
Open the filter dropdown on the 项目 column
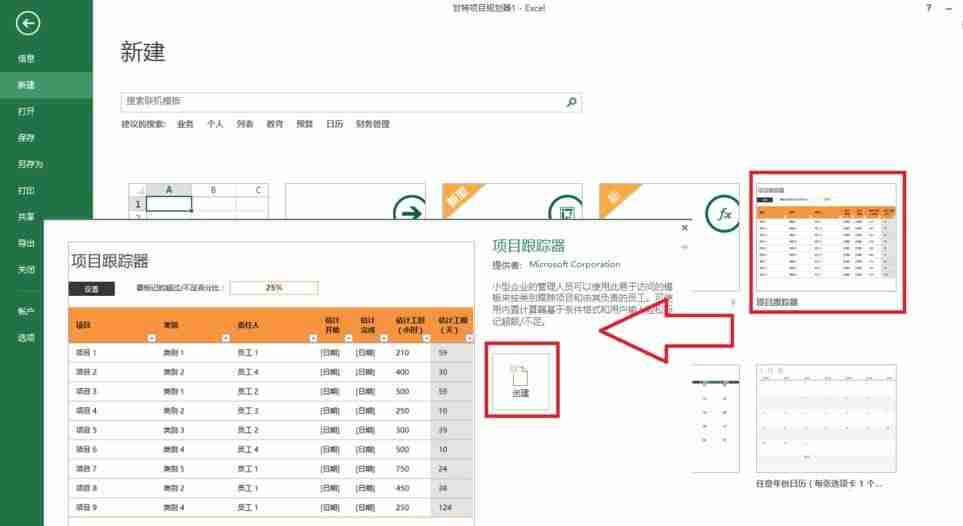[x=152, y=338]
